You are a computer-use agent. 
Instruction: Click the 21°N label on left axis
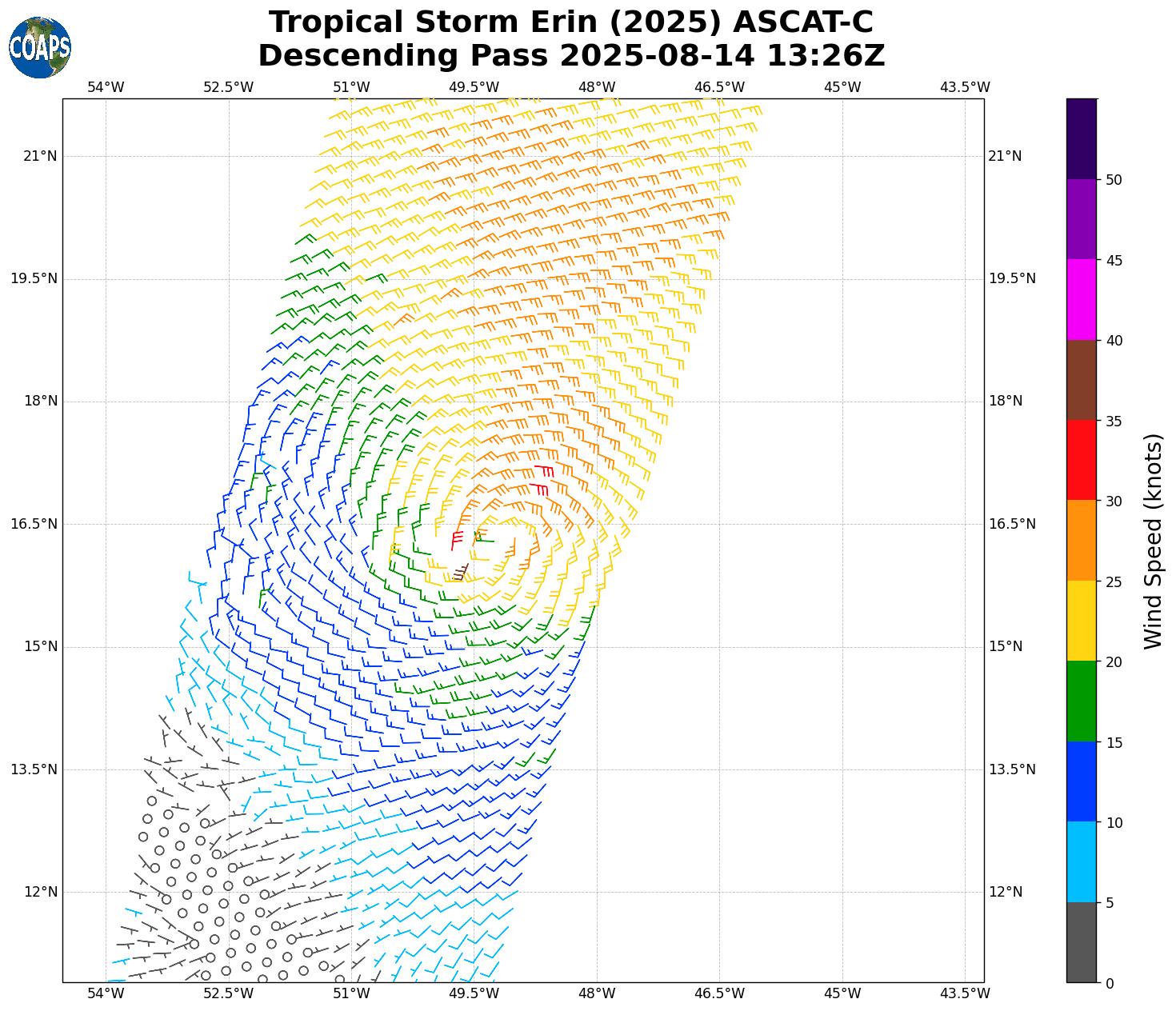pos(40,156)
